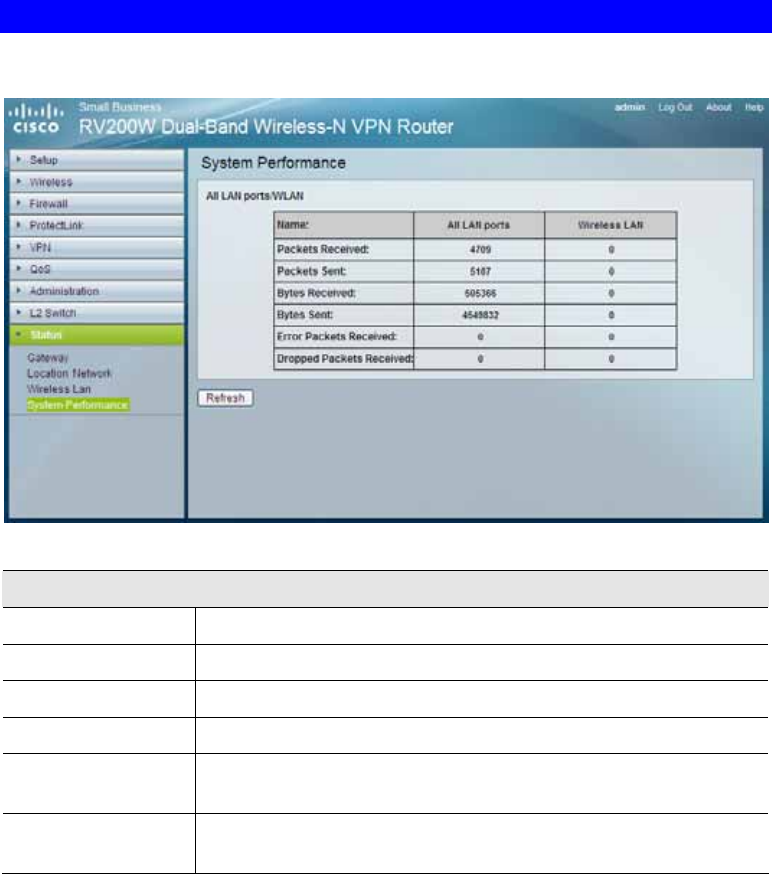Open the ProtectLink menu
This screenshot has height=874, width=772.
[x=96, y=225]
